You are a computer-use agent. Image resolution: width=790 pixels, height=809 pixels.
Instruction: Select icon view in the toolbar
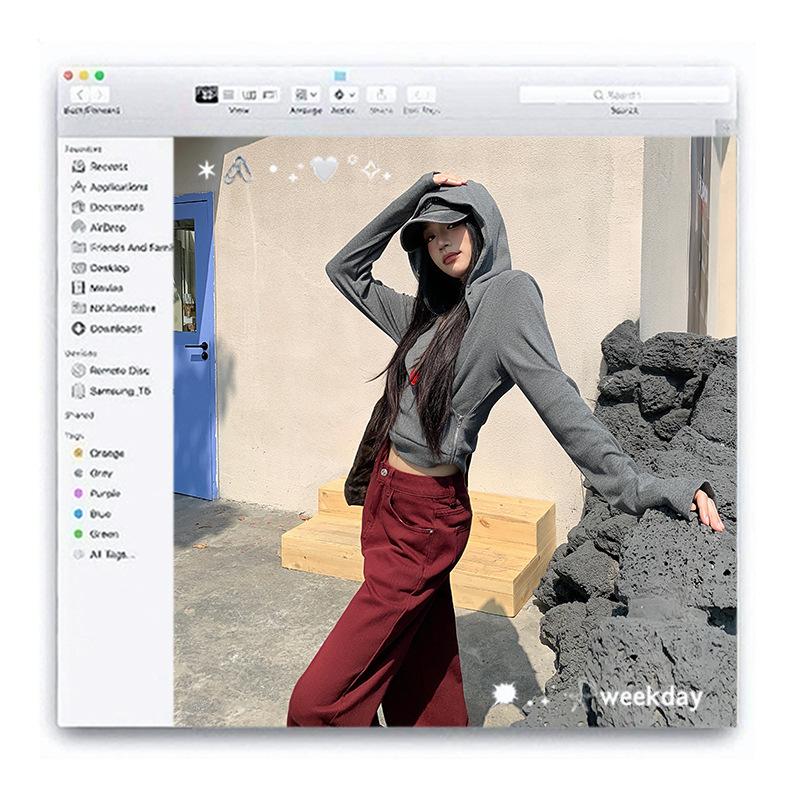[x=206, y=94]
